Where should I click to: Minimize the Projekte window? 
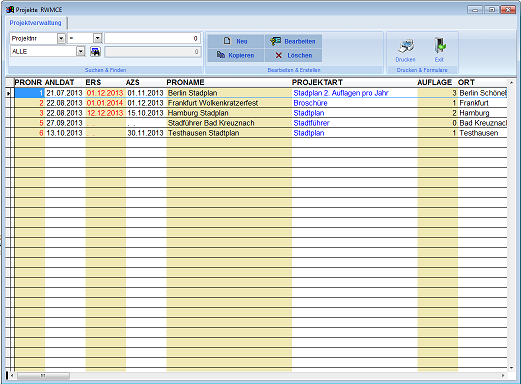point(475,10)
